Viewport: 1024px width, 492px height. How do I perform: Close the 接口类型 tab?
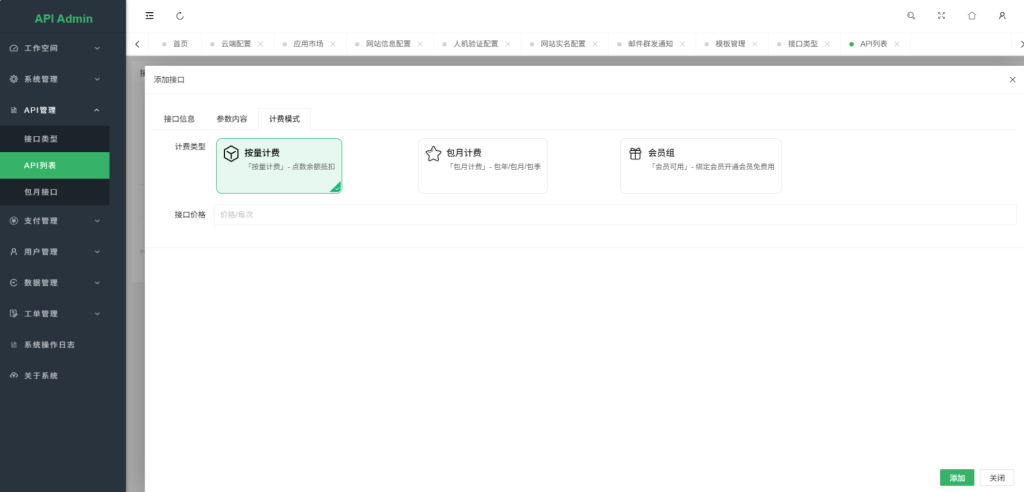(827, 44)
